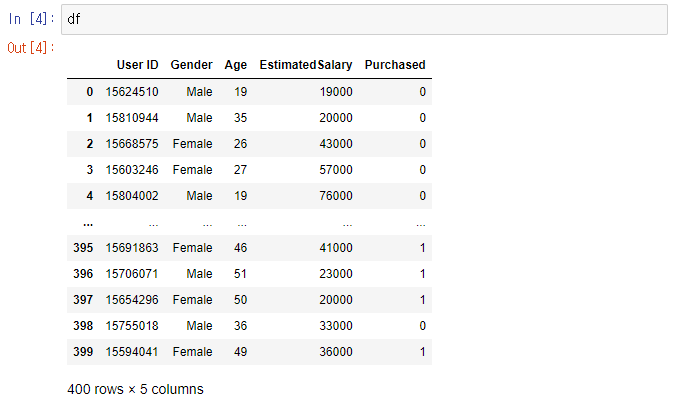Click the code input cell containing df
676x400 pixels.
pyautogui.click(x=364, y=19)
